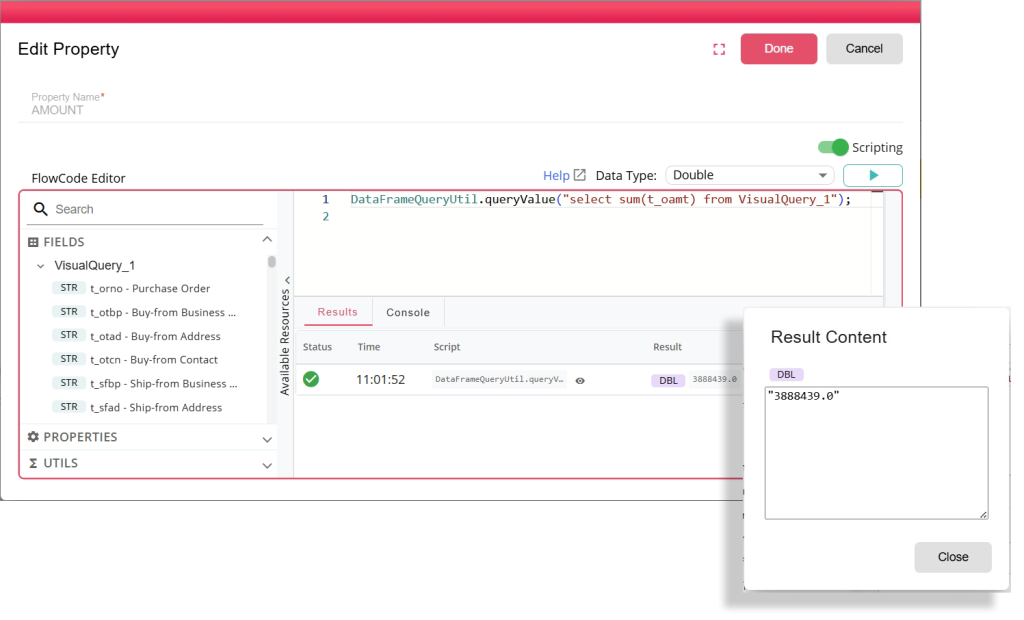The image size is (1024, 620).
Task: Collapse the VisualQuery_1 tree node
Action: tap(40, 266)
